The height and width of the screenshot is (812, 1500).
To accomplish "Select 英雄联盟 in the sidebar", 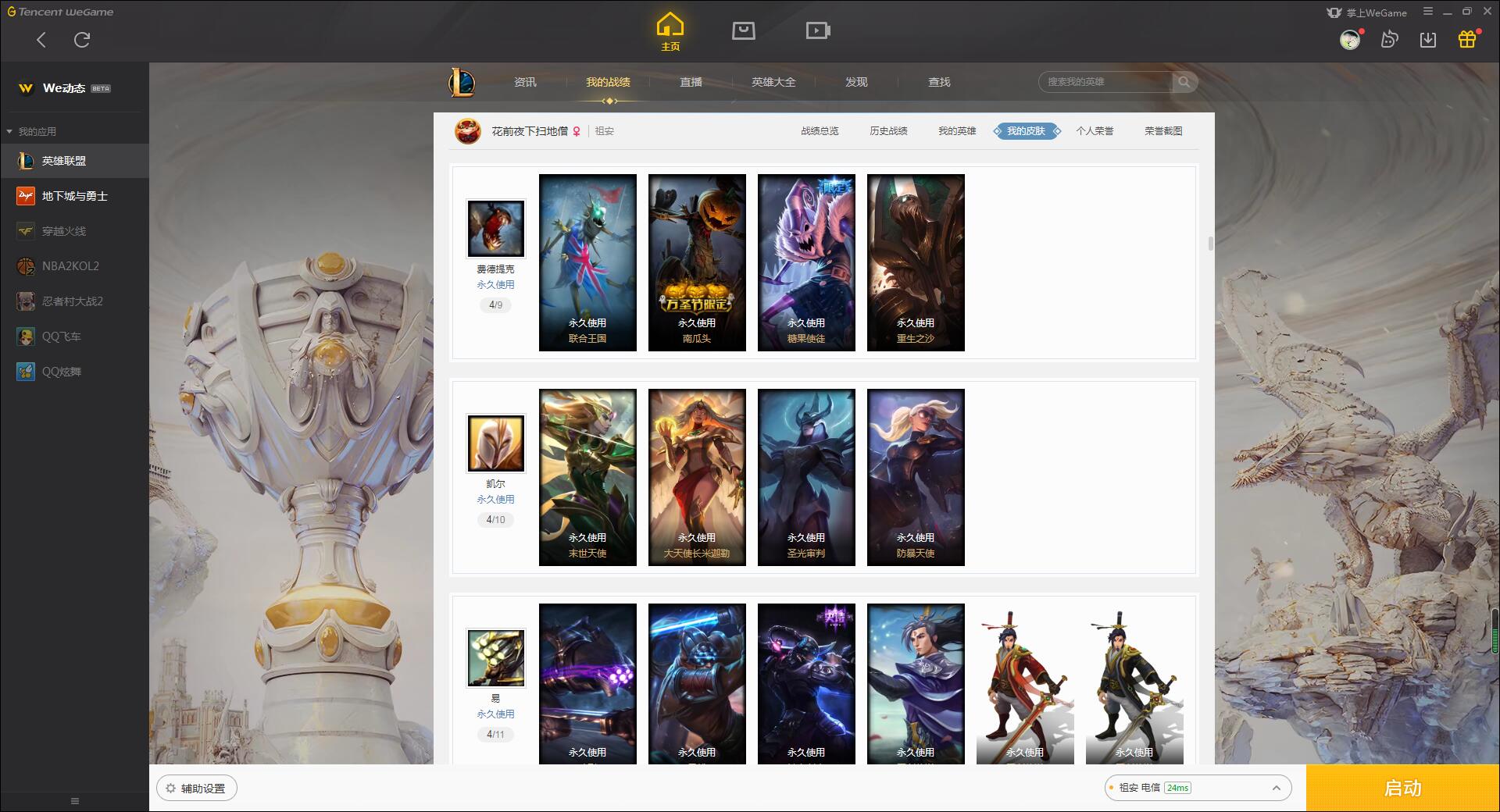I will 74,161.
